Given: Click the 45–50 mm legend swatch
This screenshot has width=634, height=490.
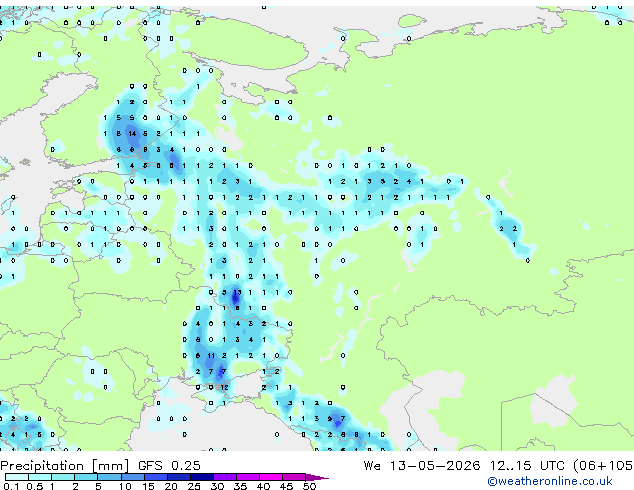Looking at the screenshot, I should 294,477.
